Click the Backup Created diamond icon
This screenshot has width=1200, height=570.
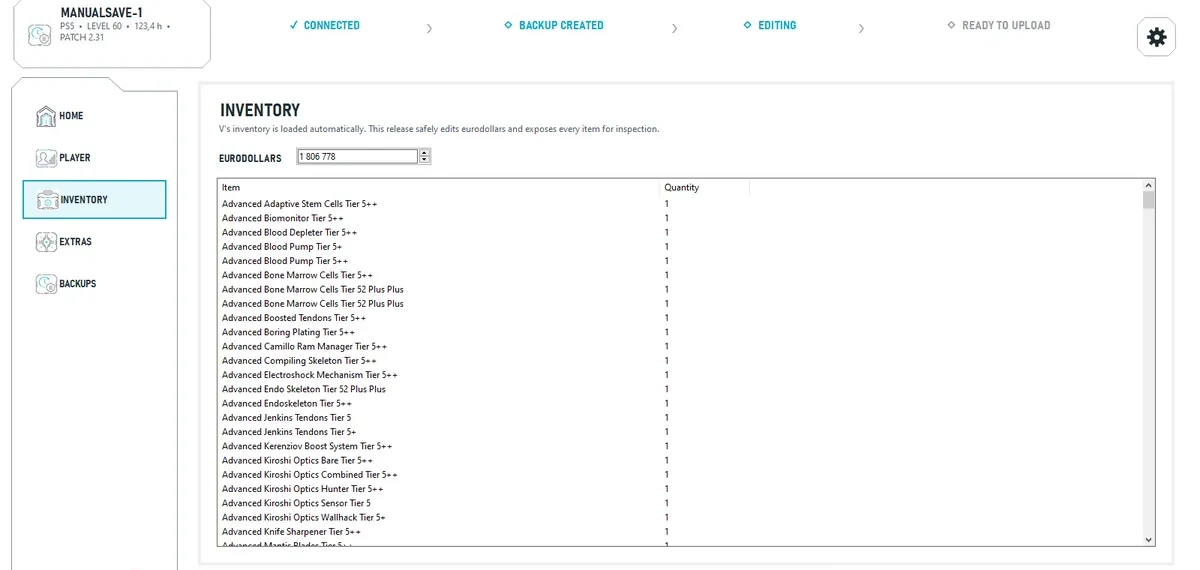tap(508, 25)
